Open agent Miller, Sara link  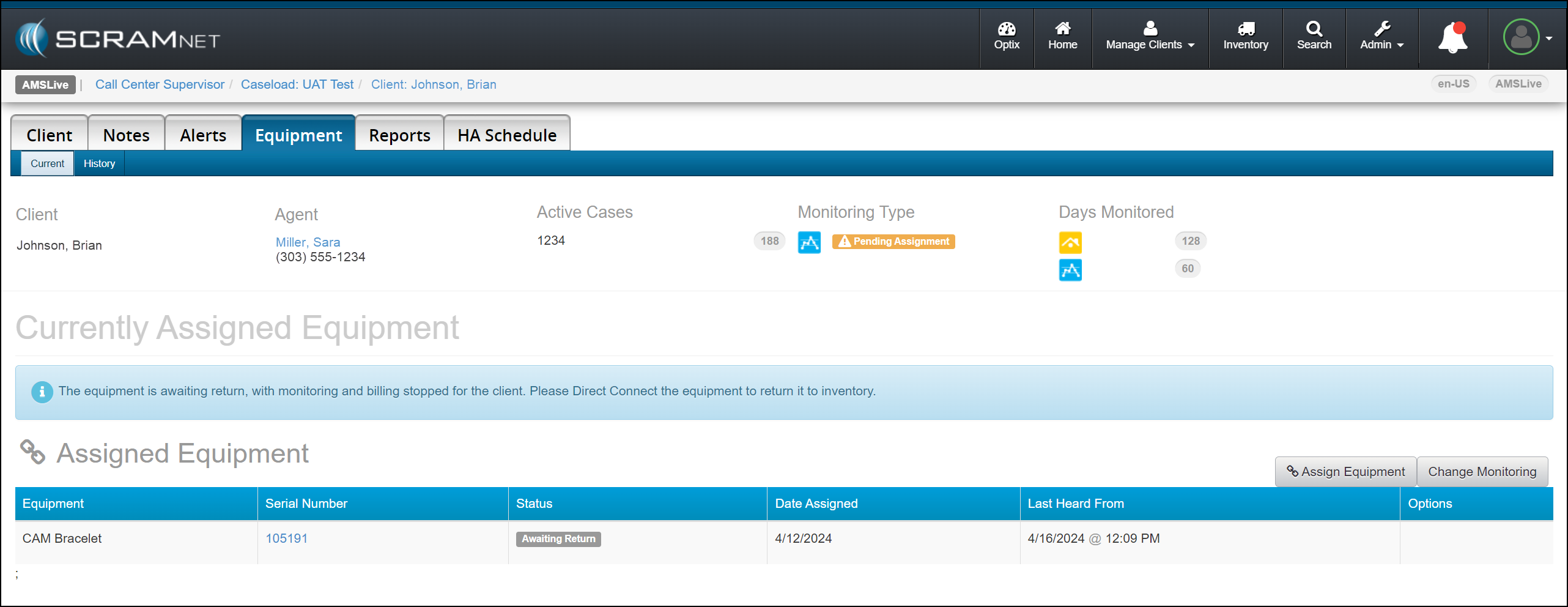point(308,242)
